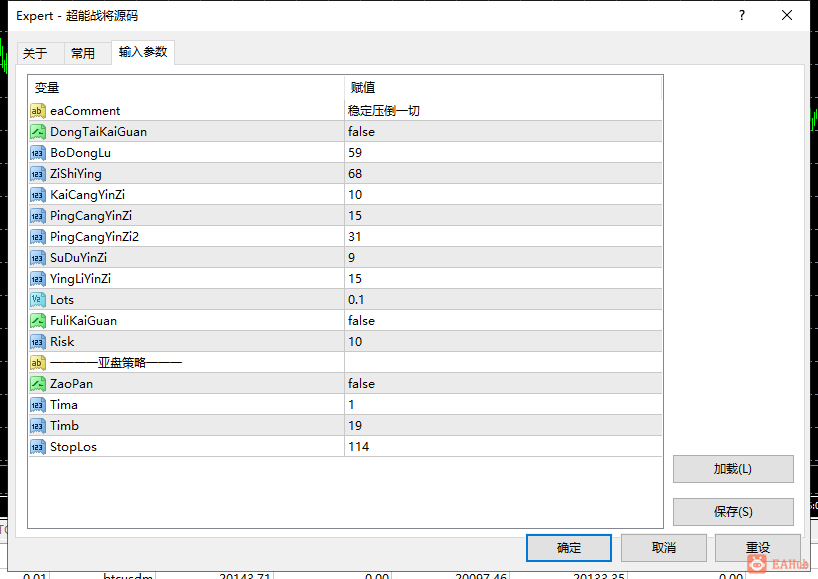Click the integer icon beside Risk
The height and width of the screenshot is (579, 818).
(38, 342)
